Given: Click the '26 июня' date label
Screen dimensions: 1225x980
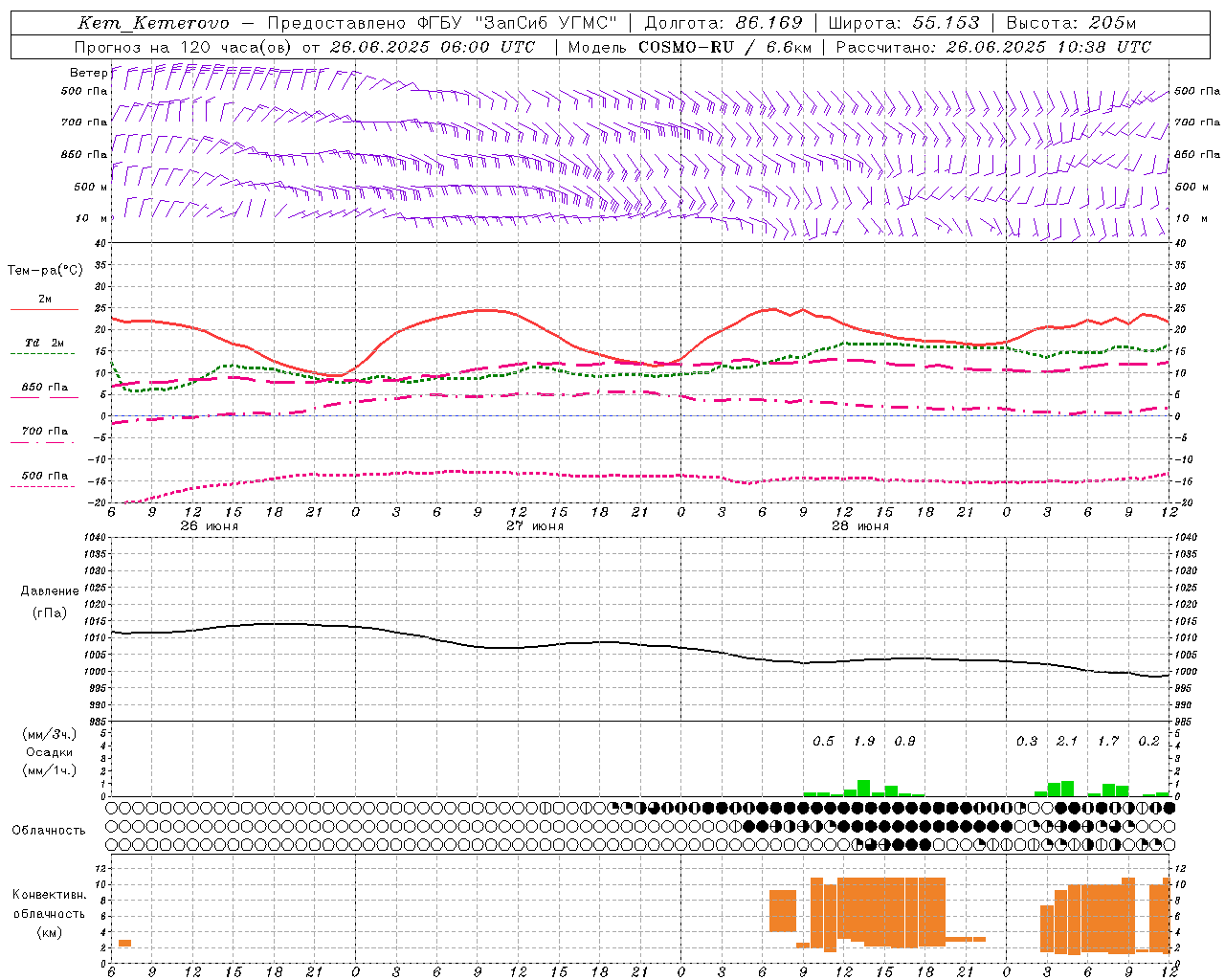Looking at the screenshot, I should tap(210, 526).
